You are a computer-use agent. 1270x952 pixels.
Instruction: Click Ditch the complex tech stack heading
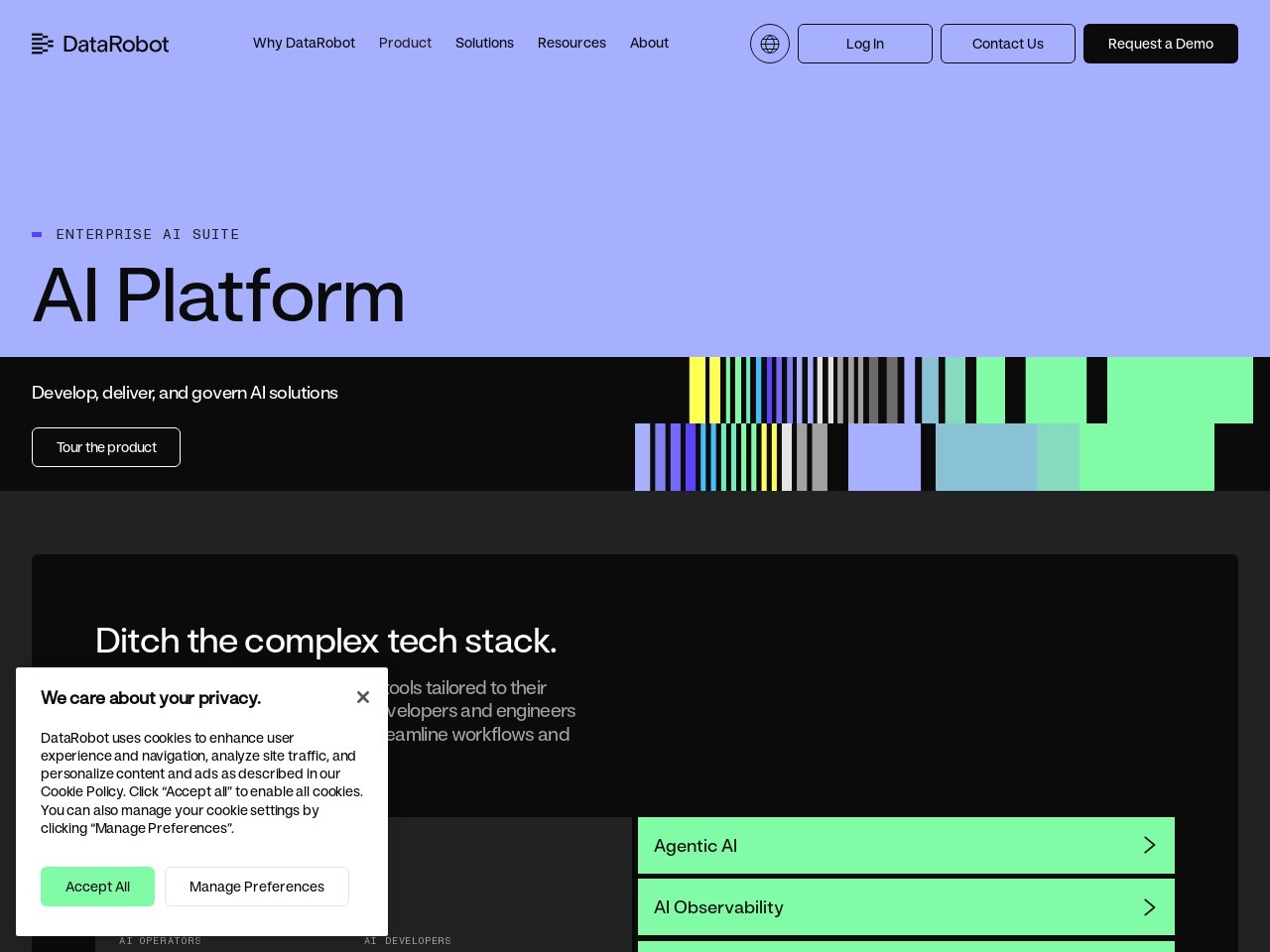pyautogui.click(x=325, y=641)
